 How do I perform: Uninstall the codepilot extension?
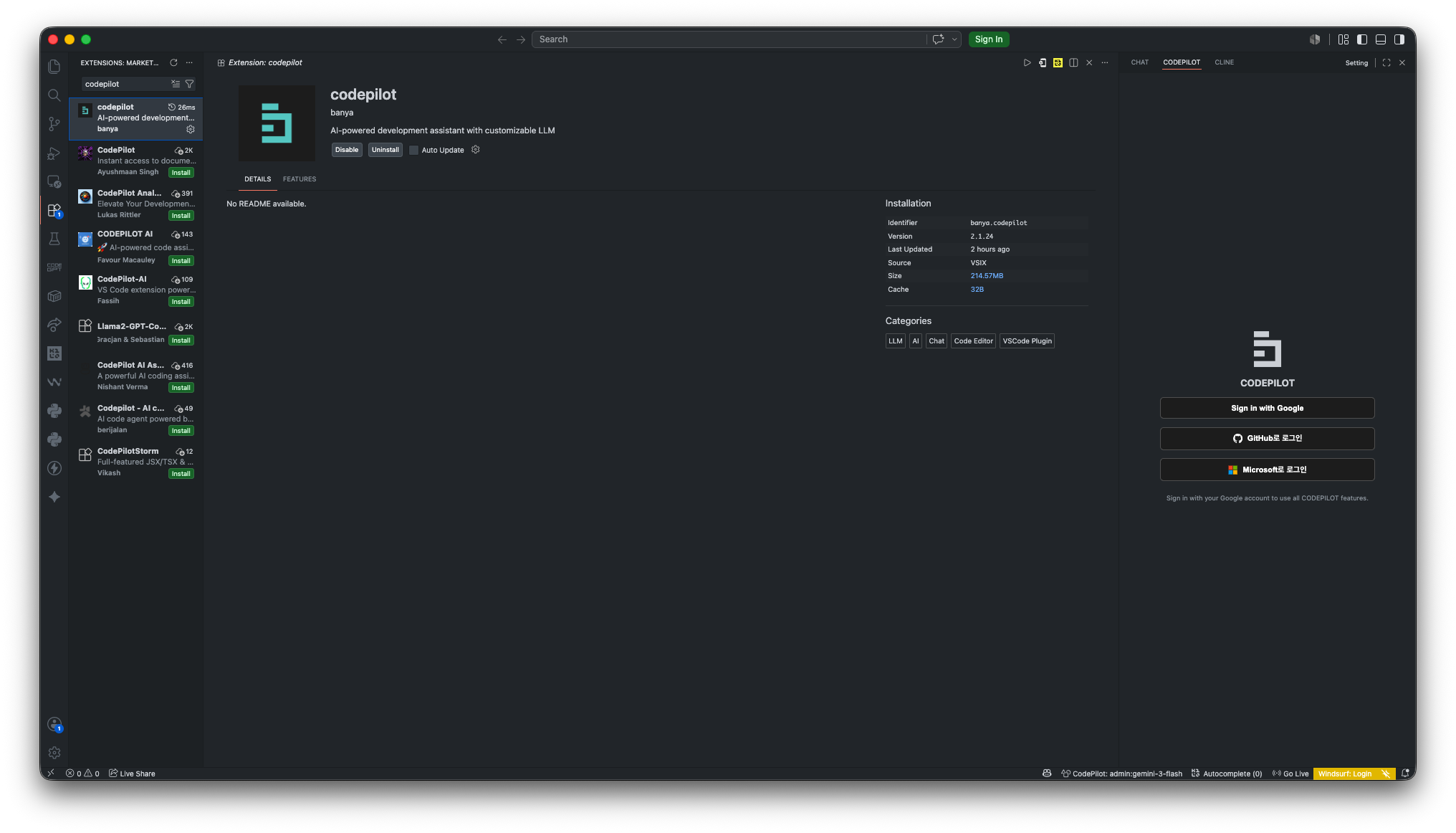tap(385, 150)
